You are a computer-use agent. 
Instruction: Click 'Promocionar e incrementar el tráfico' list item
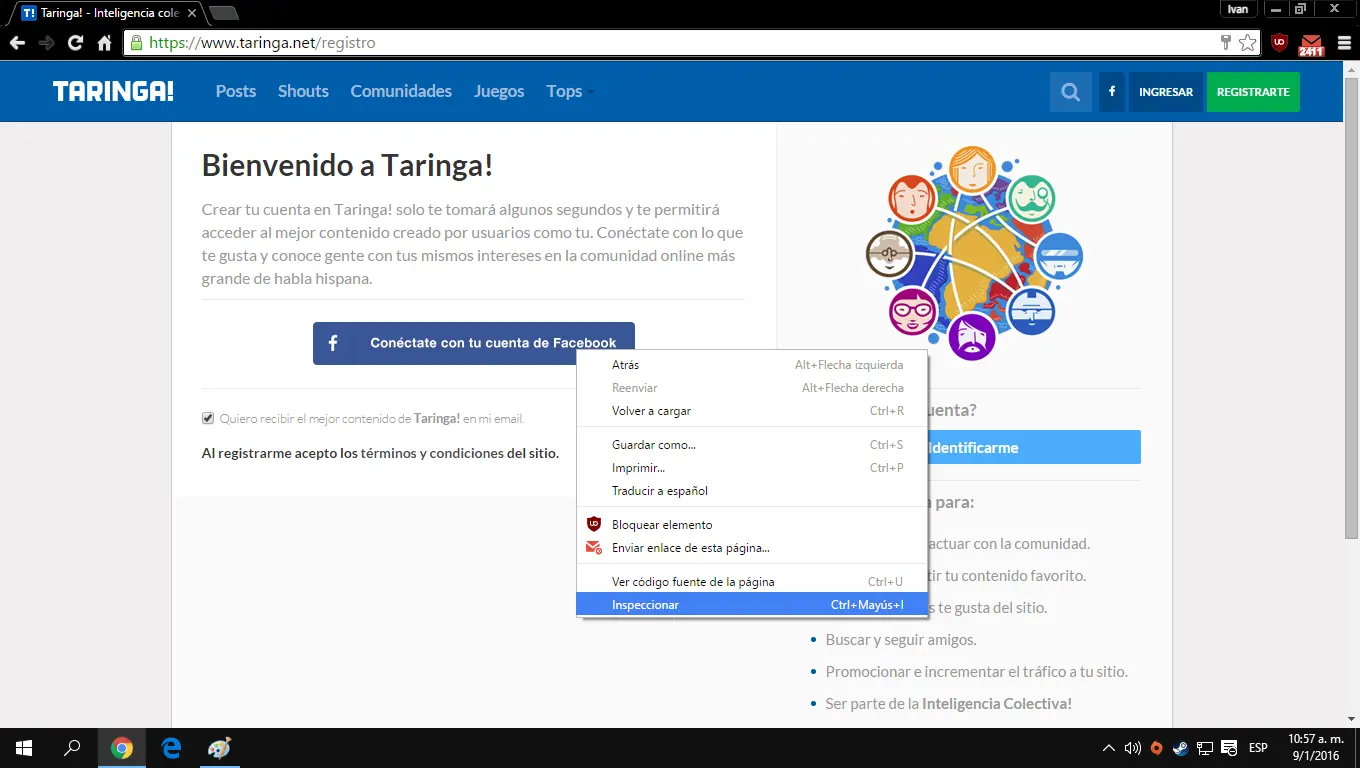(x=976, y=672)
